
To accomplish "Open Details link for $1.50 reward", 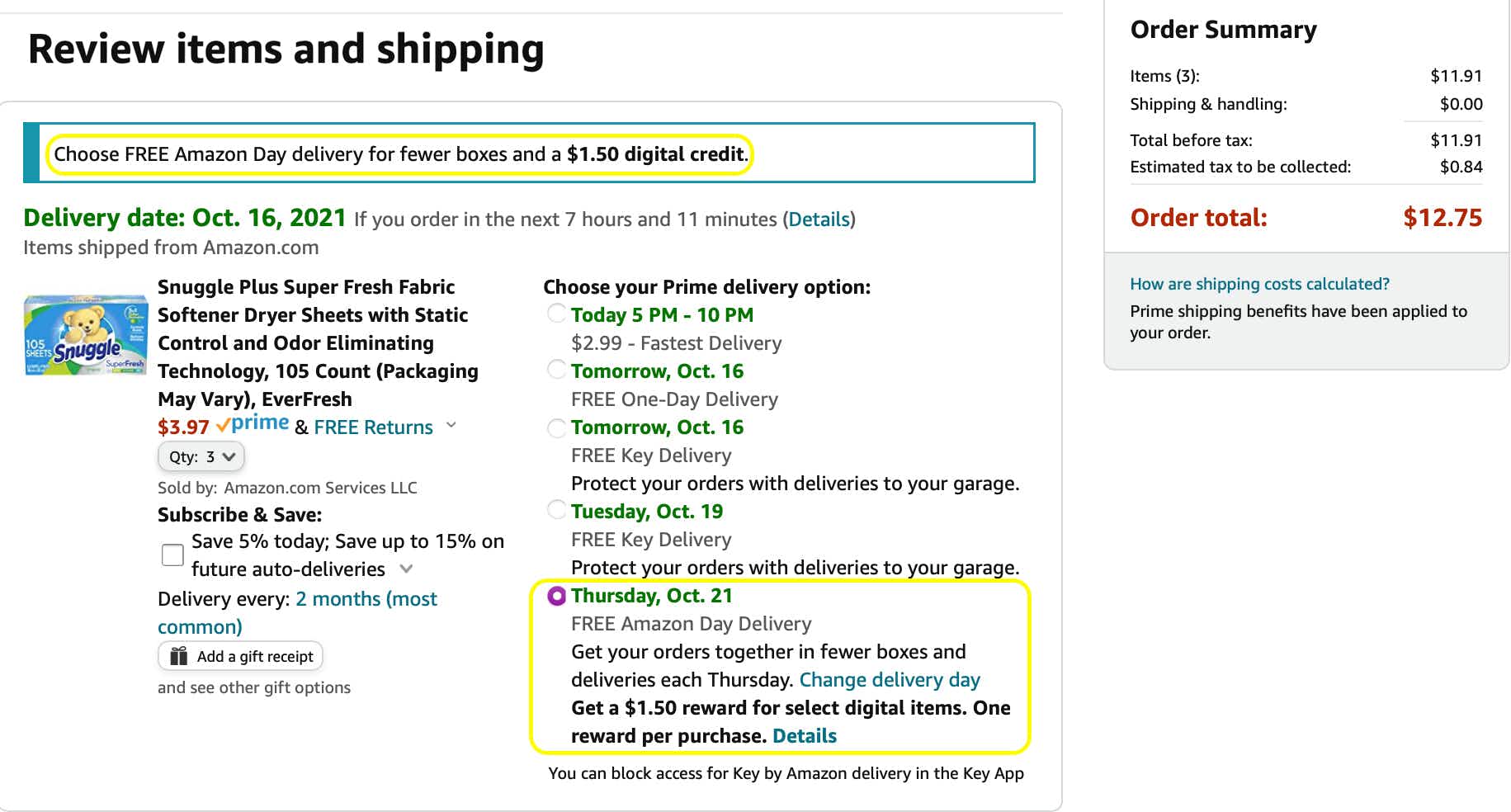I will coord(804,736).
